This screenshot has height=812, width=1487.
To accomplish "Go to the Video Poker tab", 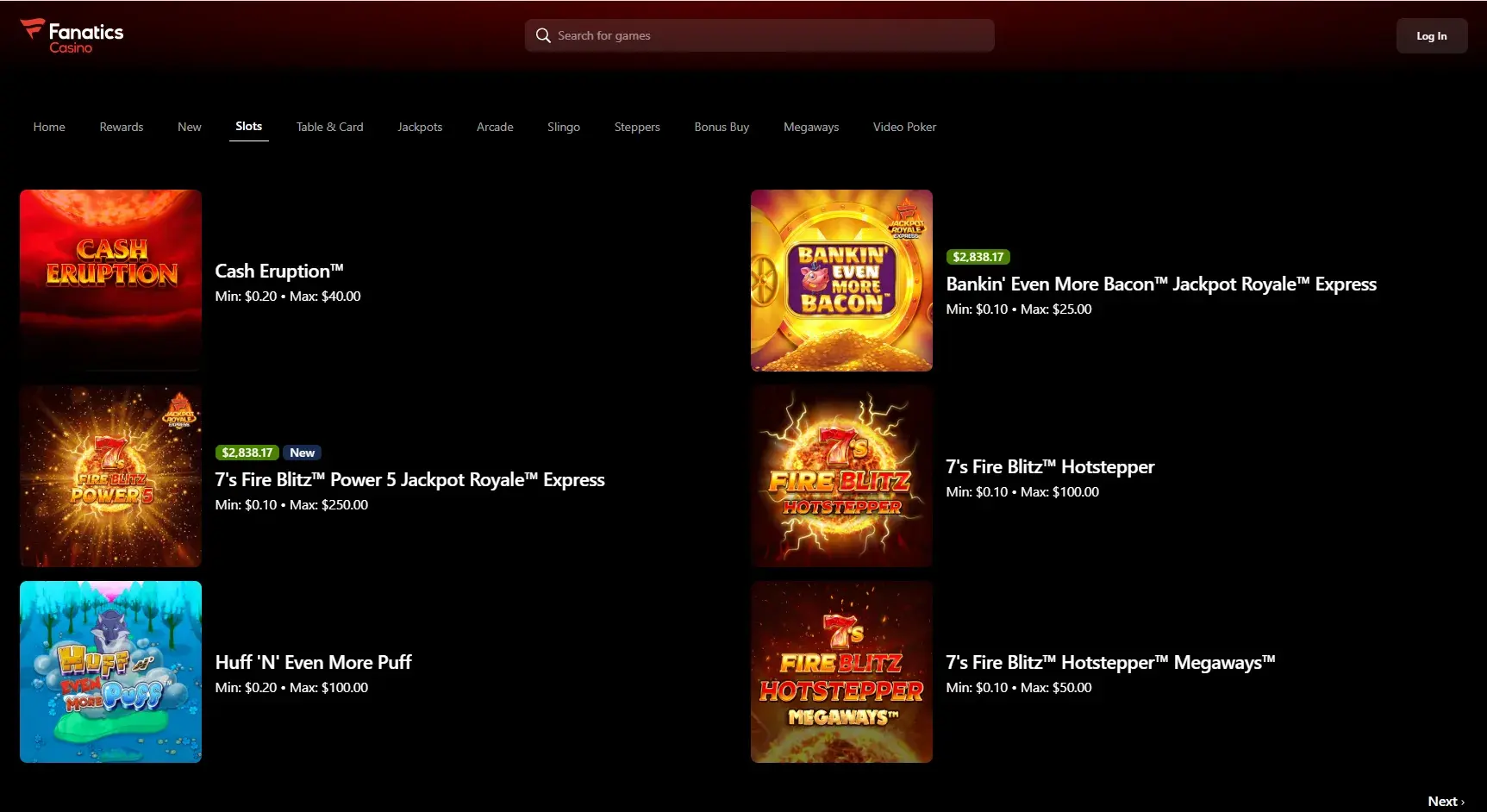I will [904, 127].
